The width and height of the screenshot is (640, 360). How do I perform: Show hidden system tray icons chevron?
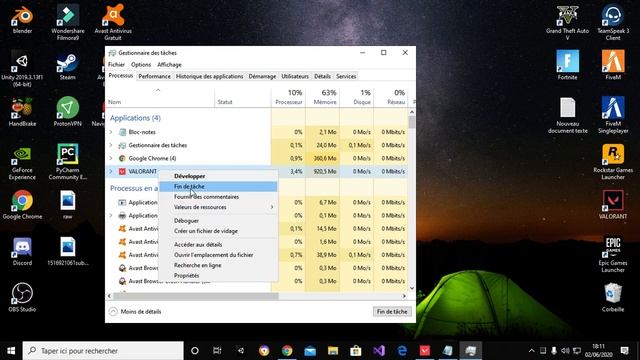pos(531,351)
